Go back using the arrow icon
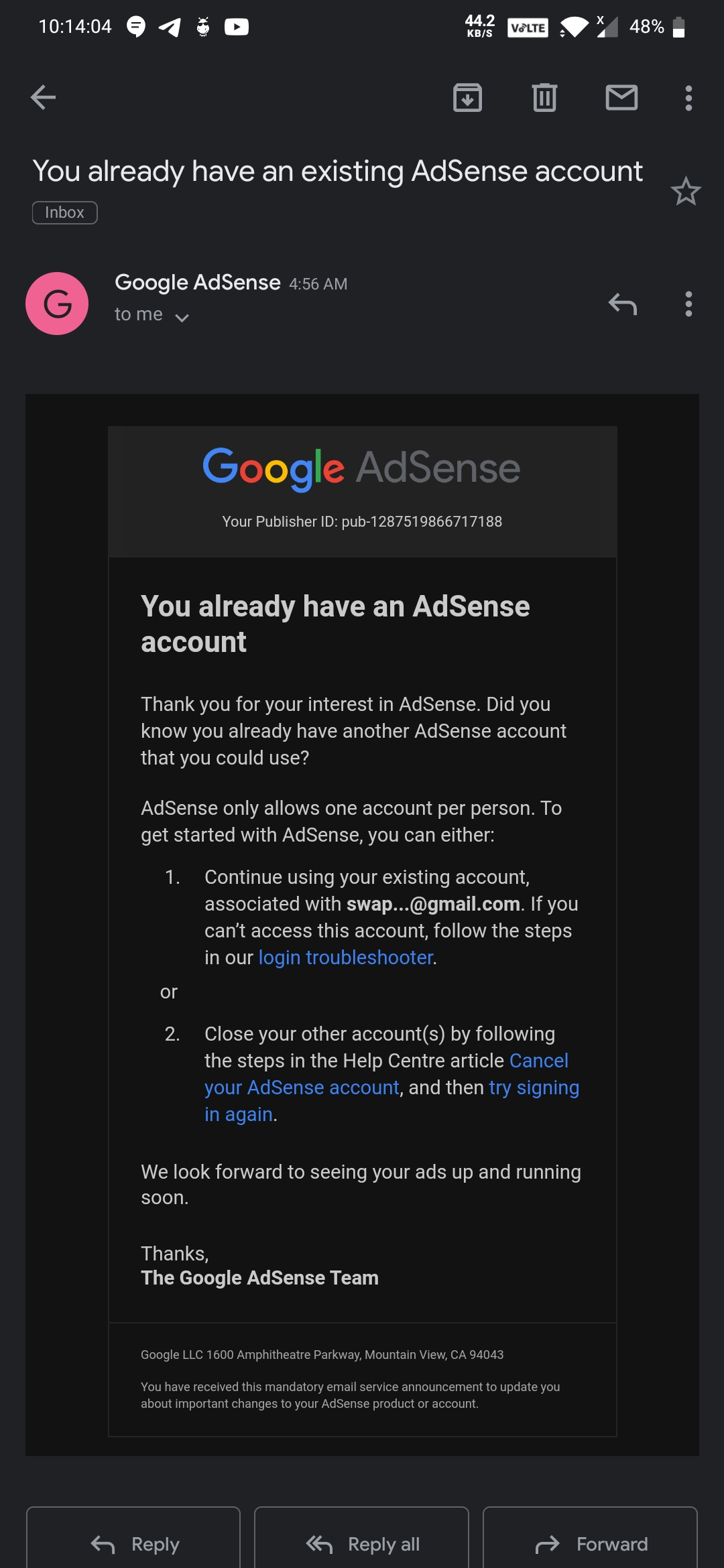The height and width of the screenshot is (1568, 724). coord(44,98)
